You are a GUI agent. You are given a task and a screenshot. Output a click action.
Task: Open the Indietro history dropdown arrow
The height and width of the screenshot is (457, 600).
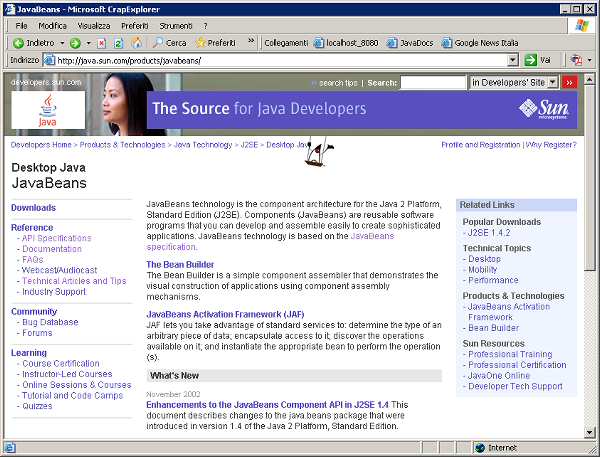62,43
